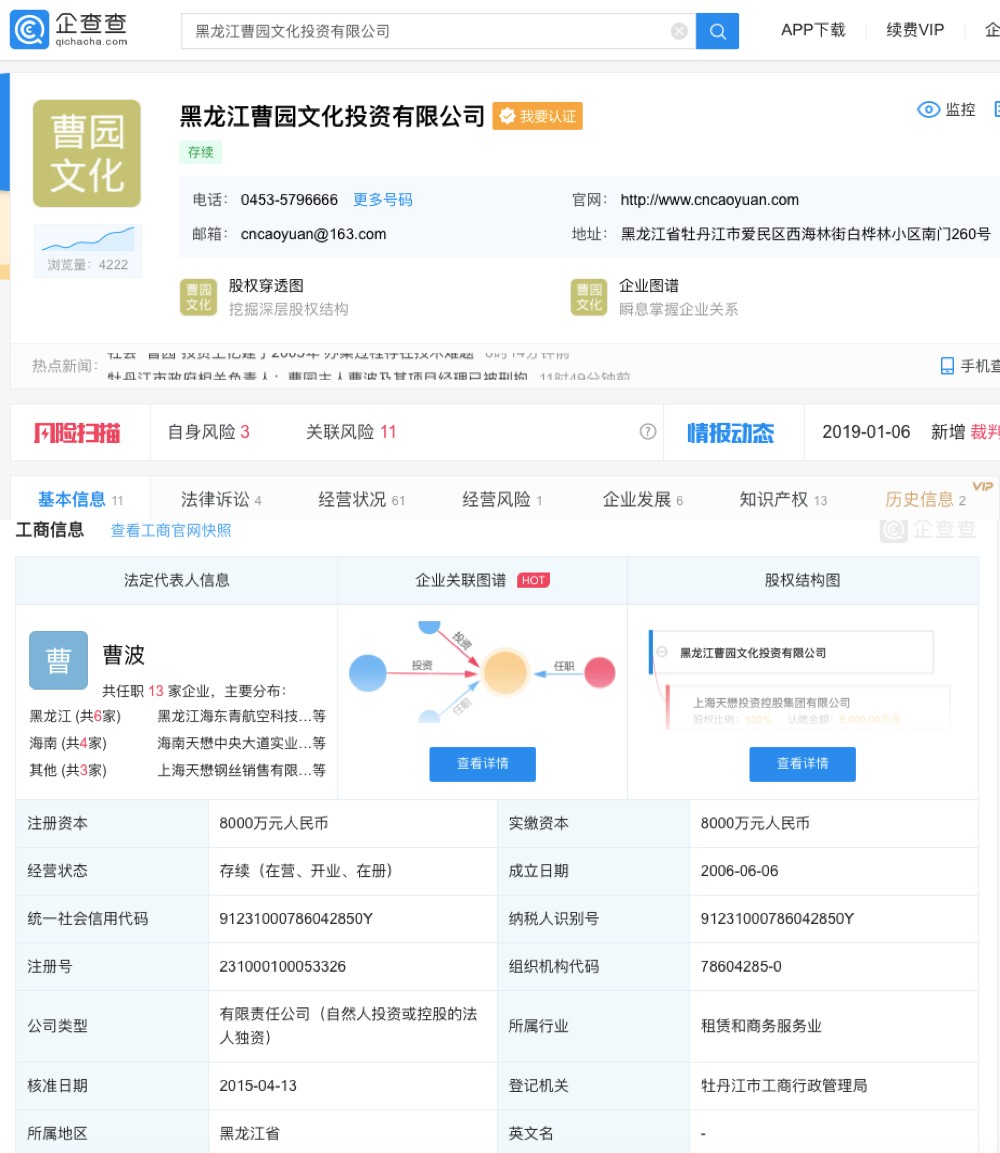Click the blue search magnifier button

[x=717, y=31]
